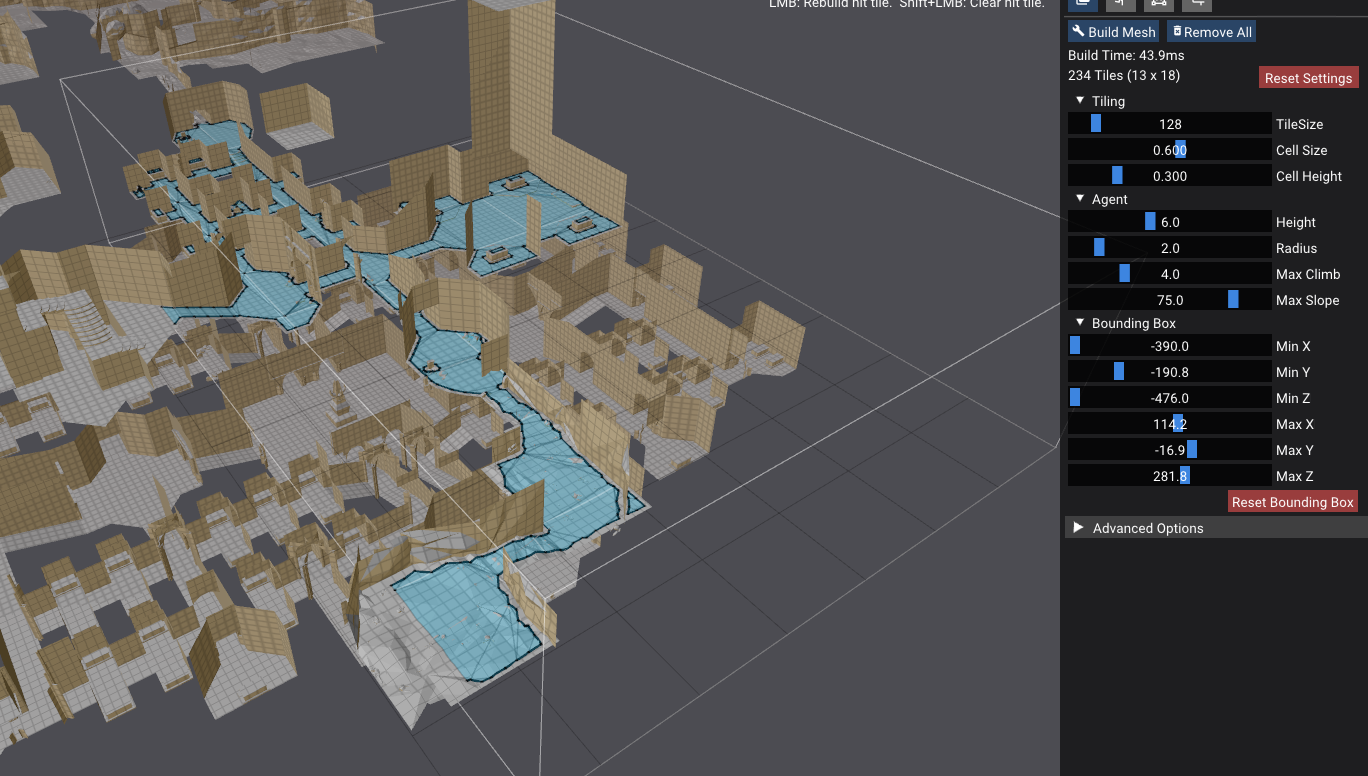Click the last gray tool icon in the panel toolbar

(1197, 4)
